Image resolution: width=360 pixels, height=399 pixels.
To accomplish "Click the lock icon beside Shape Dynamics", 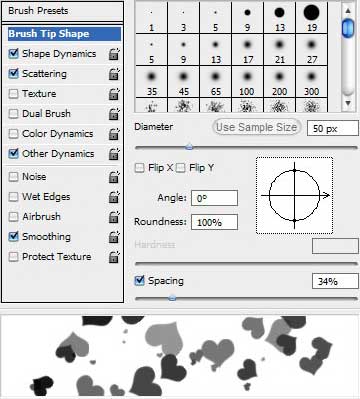I will coord(114,54).
